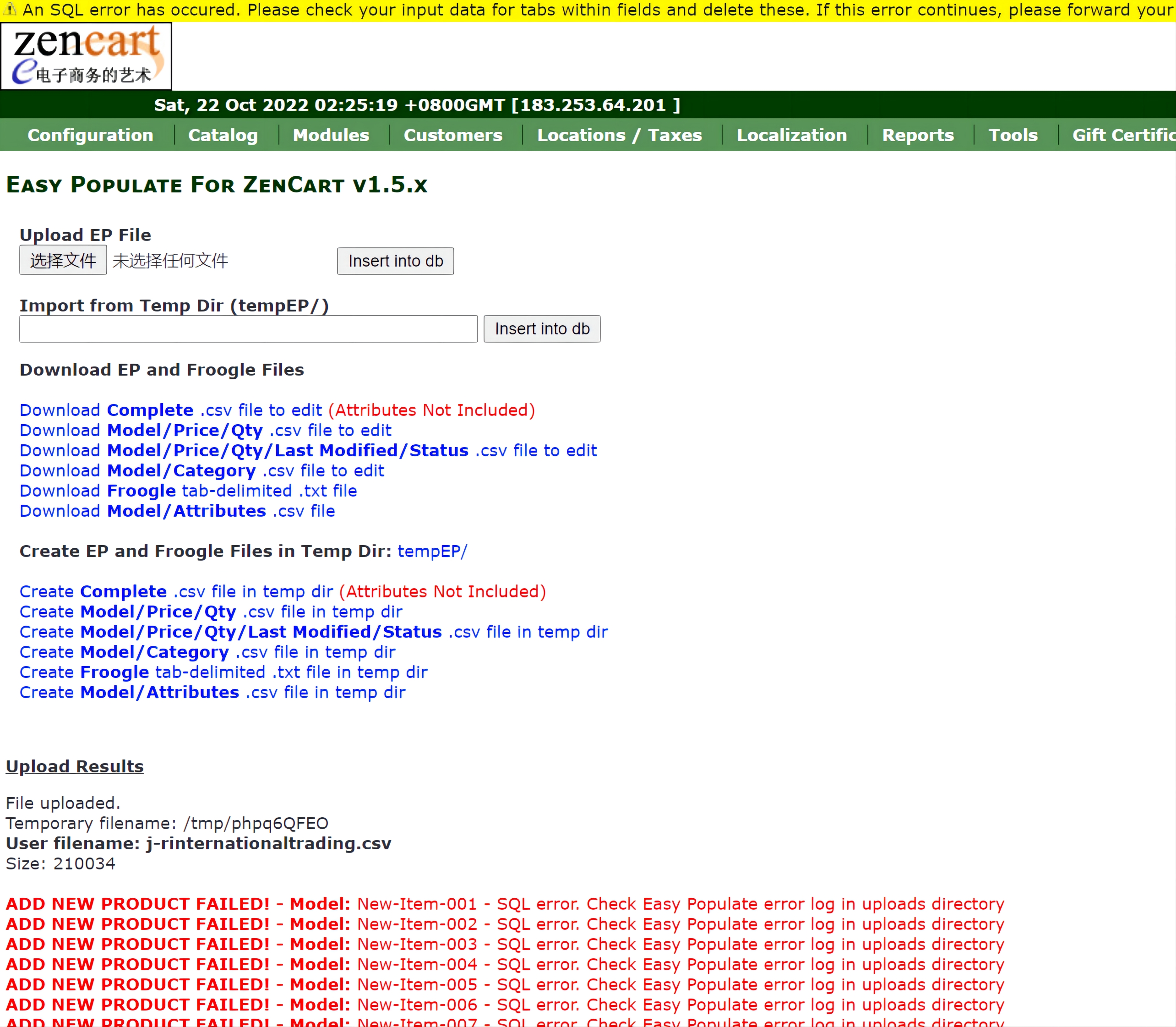Open the Tools menu
This screenshot has height=1027, width=1176.
coord(1013,135)
